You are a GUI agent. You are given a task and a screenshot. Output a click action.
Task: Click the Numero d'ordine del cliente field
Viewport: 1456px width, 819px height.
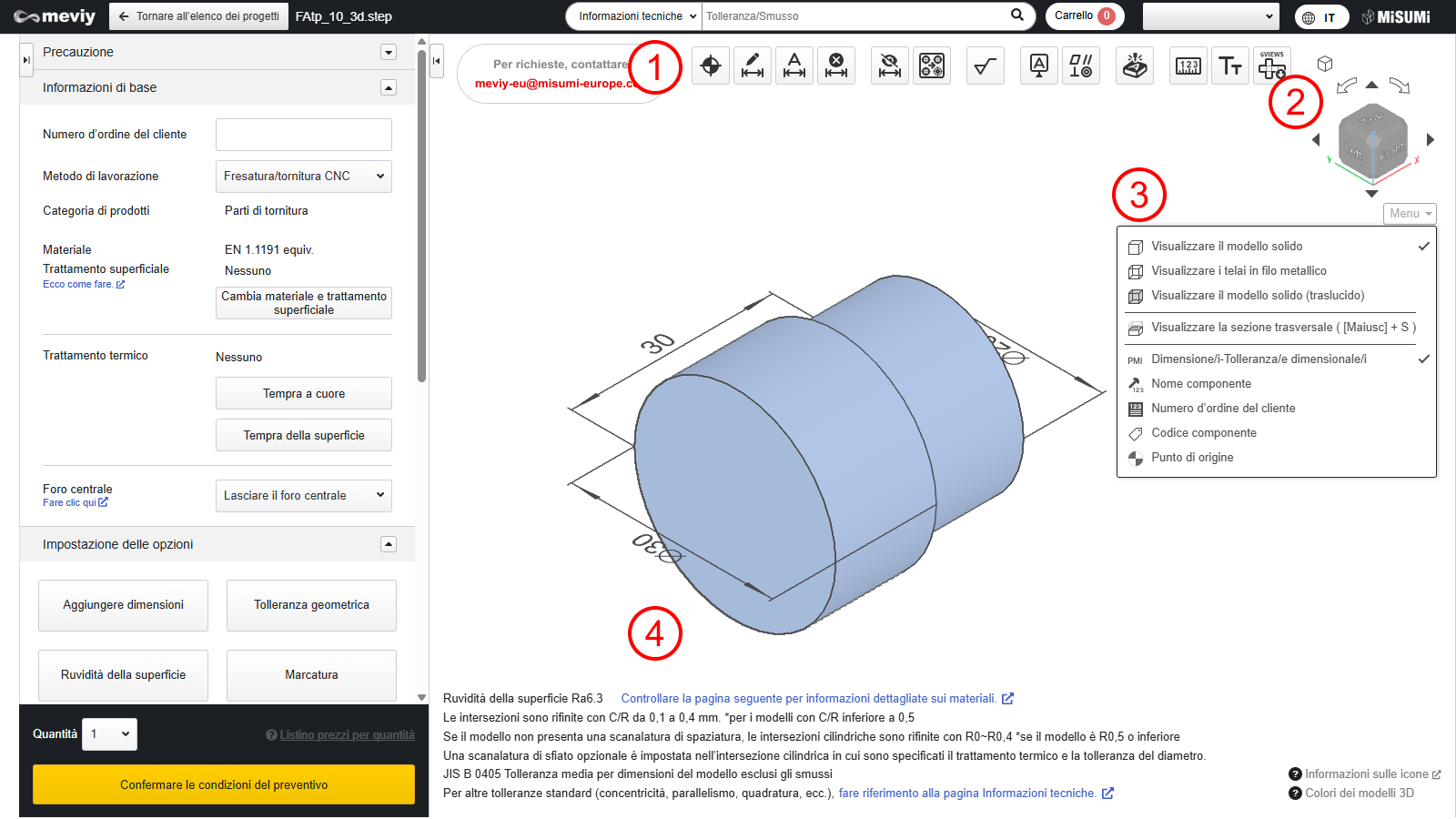pyautogui.click(x=304, y=135)
